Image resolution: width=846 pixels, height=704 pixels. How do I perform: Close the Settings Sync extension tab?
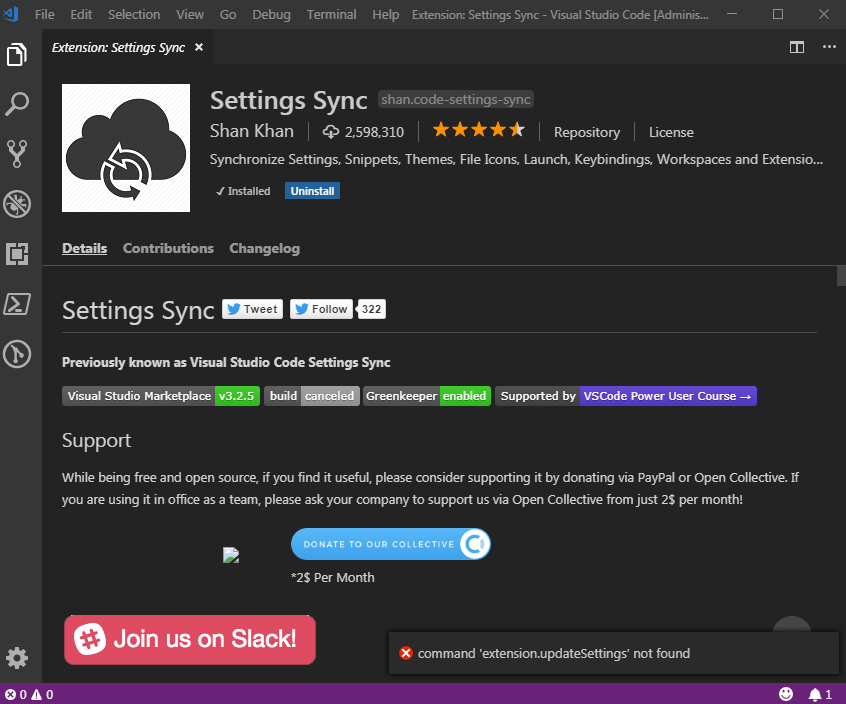(199, 47)
